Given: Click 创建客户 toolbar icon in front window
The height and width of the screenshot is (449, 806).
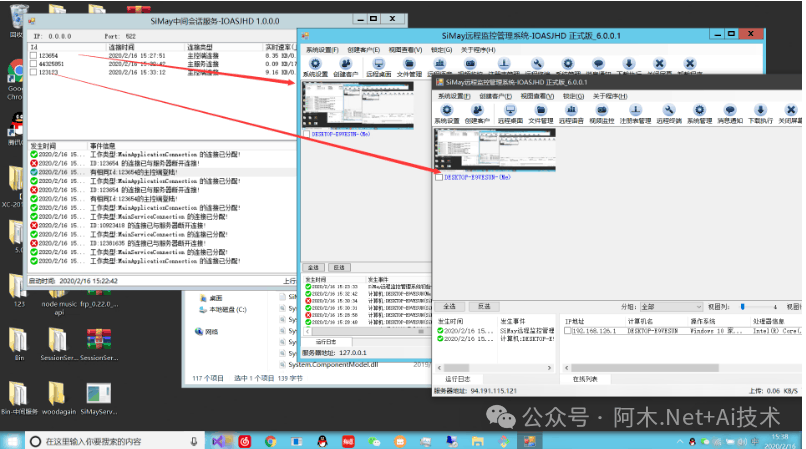Looking at the screenshot, I should (x=477, y=114).
